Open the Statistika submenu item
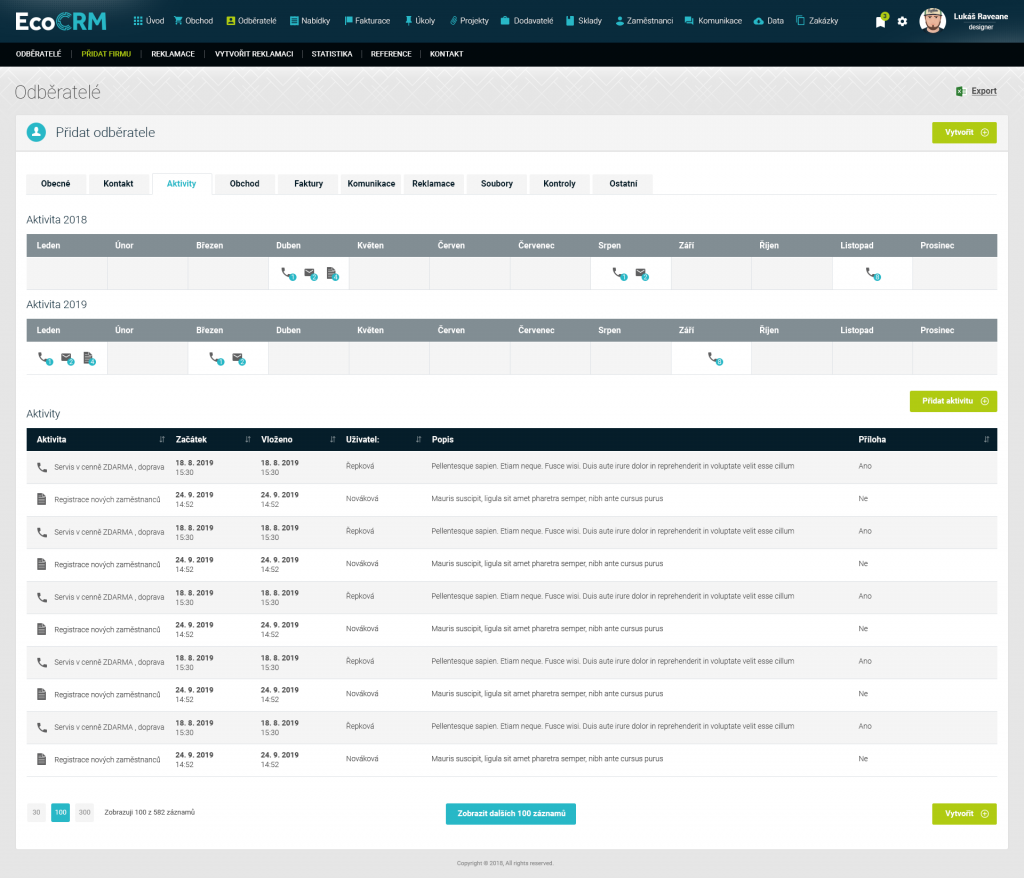The width and height of the screenshot is (1024, 878). coord(331,54)
